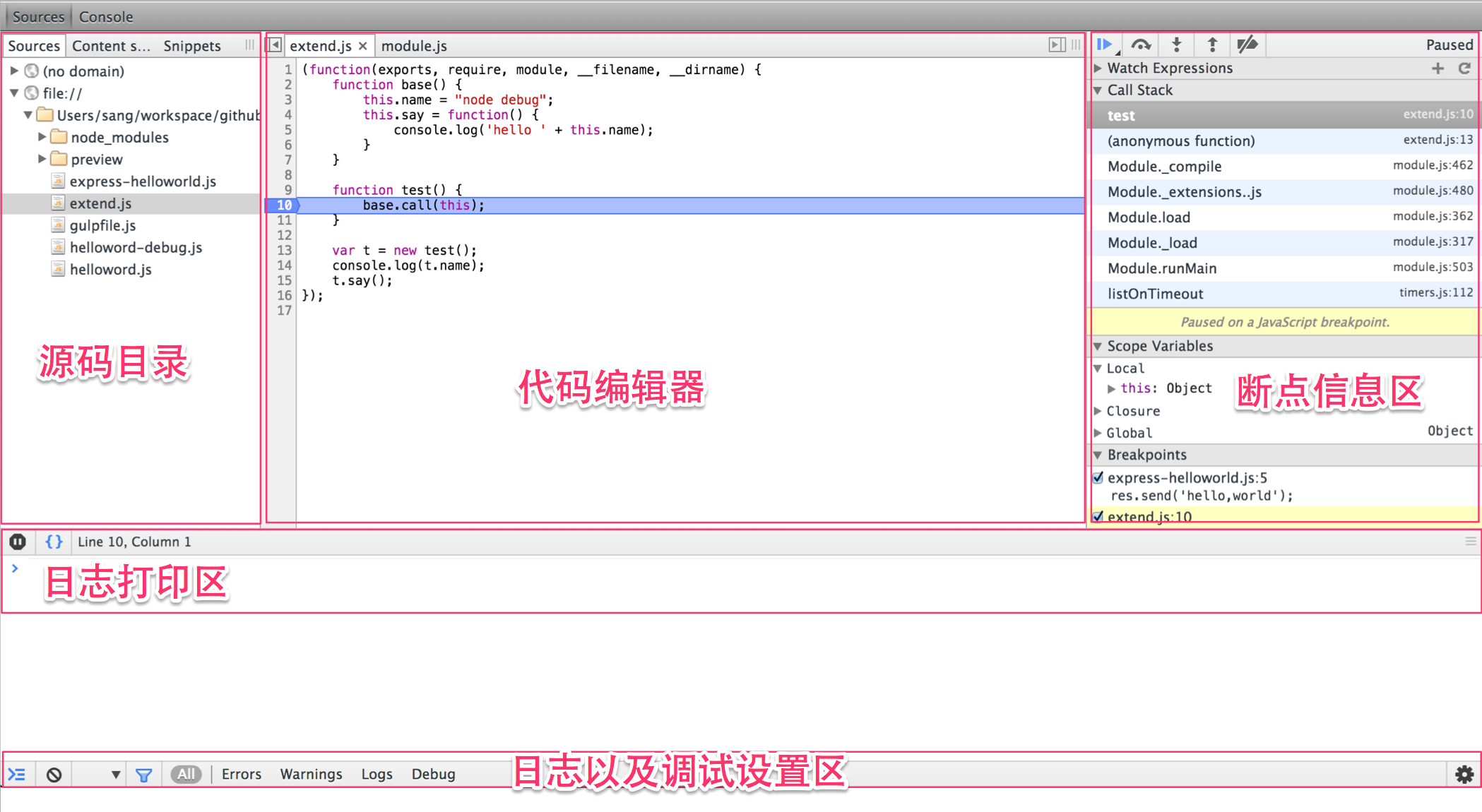Show only Errors in console filter

point(241,774)
